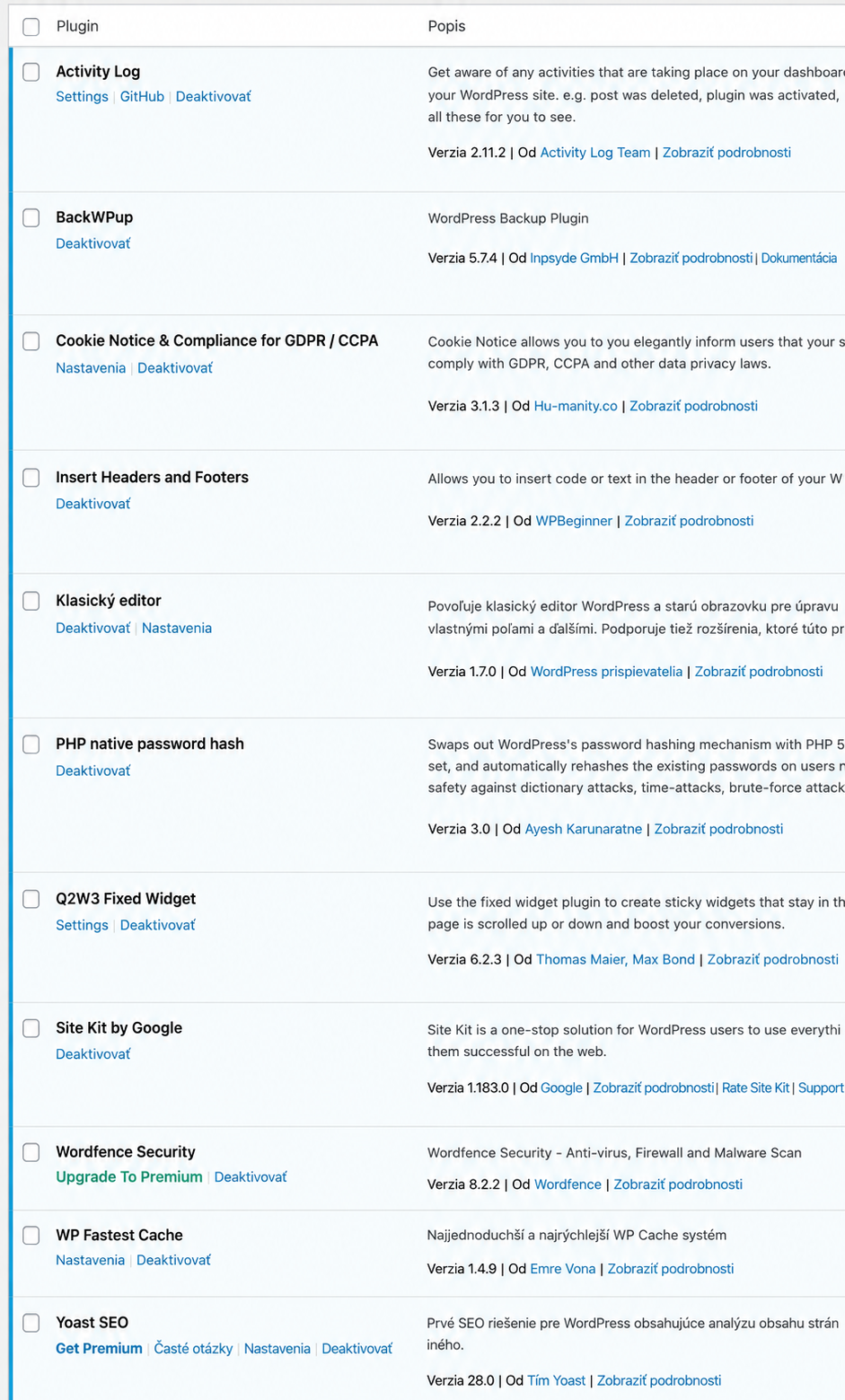Show details for Insert Headers and Footers
This screenshot has width=845, height=1400.
pos(689,521)
